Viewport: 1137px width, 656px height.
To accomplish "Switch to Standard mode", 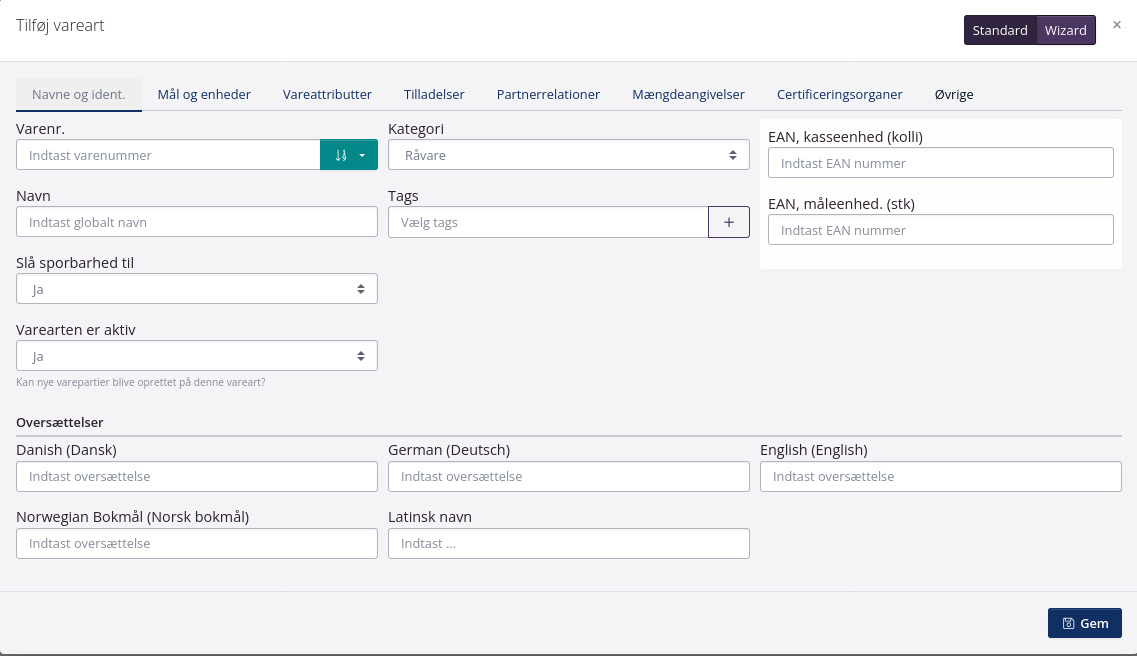I will click(x=1000, y=30).
